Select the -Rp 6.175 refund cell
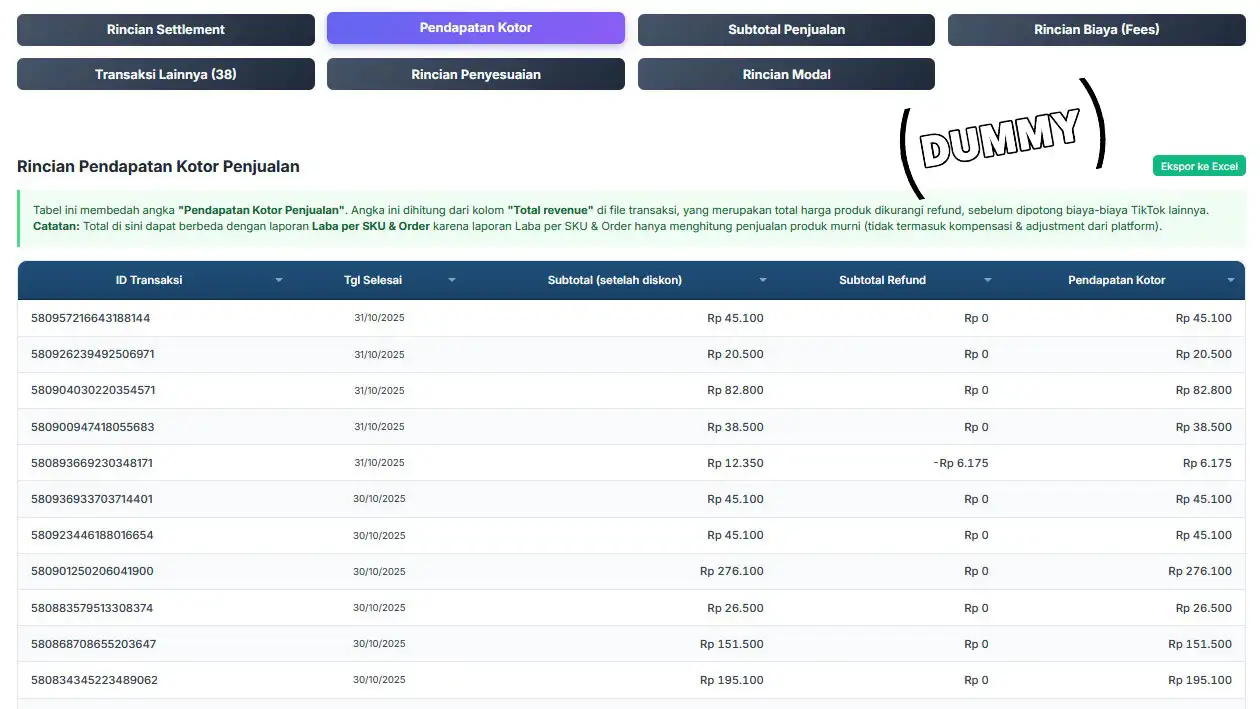Viewport: 1260px width, 709px height. [x=960, y=463]
